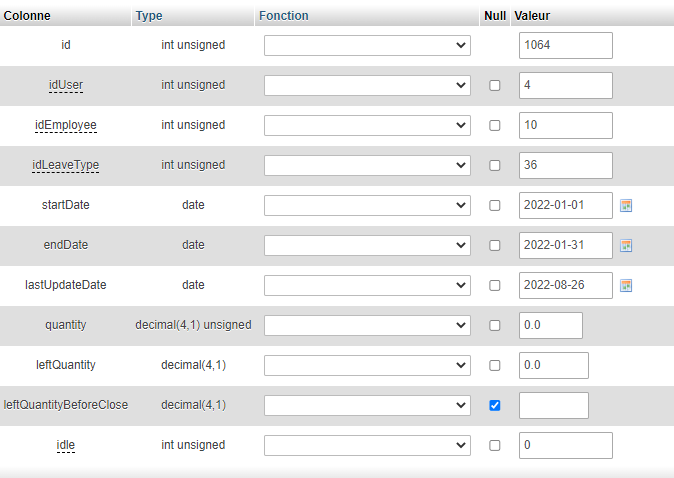The height and width of the screenshot is (478, 674).
Task: Click the Colonne column header
Action: (27, 16)
